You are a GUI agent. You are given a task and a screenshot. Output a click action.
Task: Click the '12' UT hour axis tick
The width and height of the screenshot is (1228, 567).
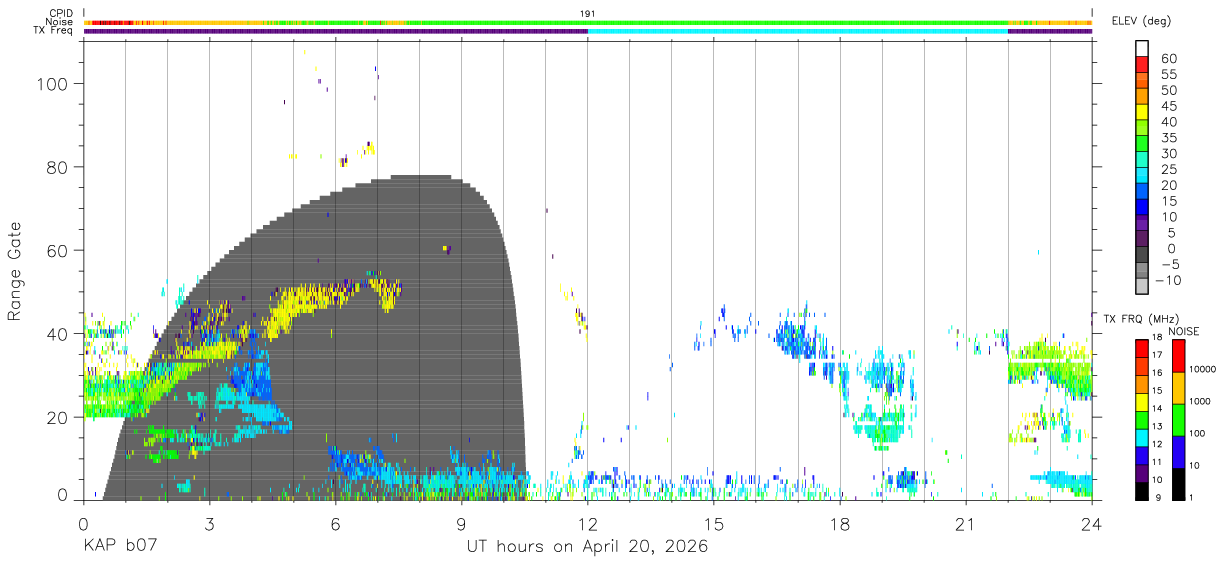(x=587, y=524)
